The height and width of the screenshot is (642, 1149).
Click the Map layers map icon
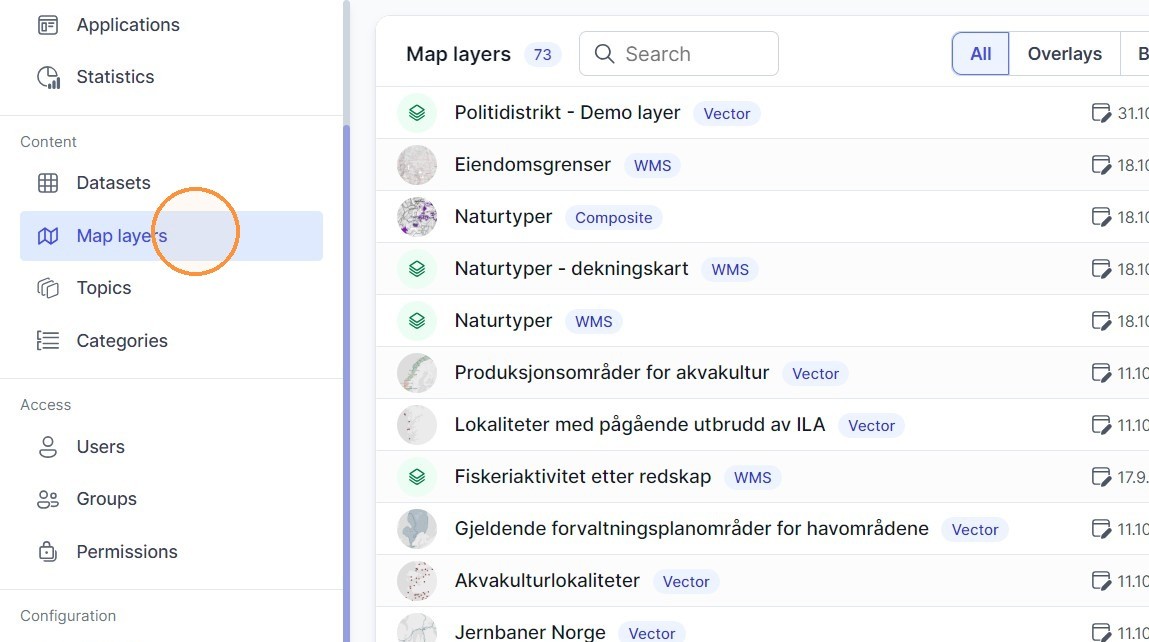coord(48,236)
